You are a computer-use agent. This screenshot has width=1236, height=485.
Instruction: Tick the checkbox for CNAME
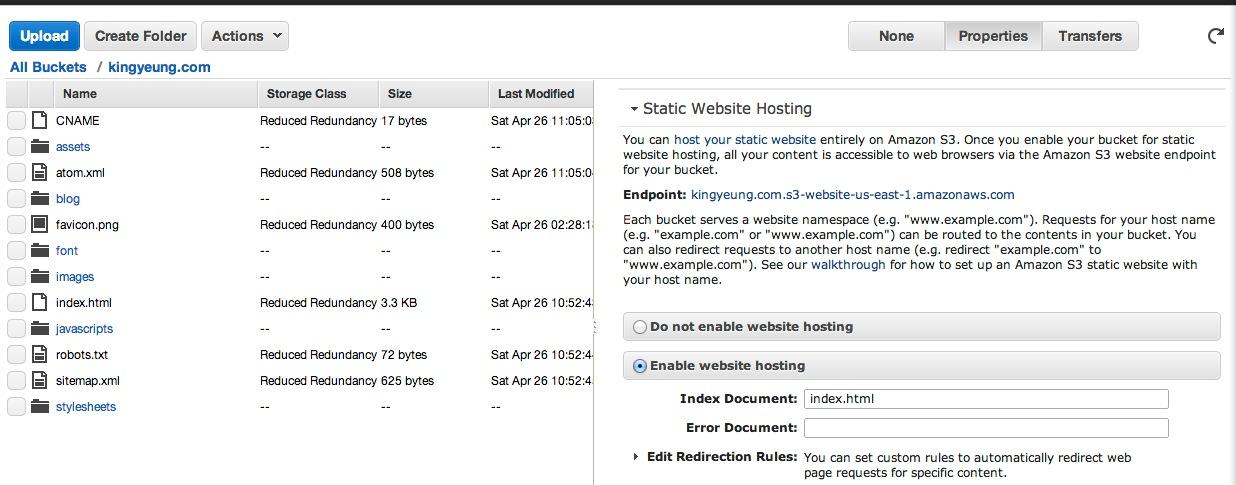pyautogui.click(x=16, y=120)
